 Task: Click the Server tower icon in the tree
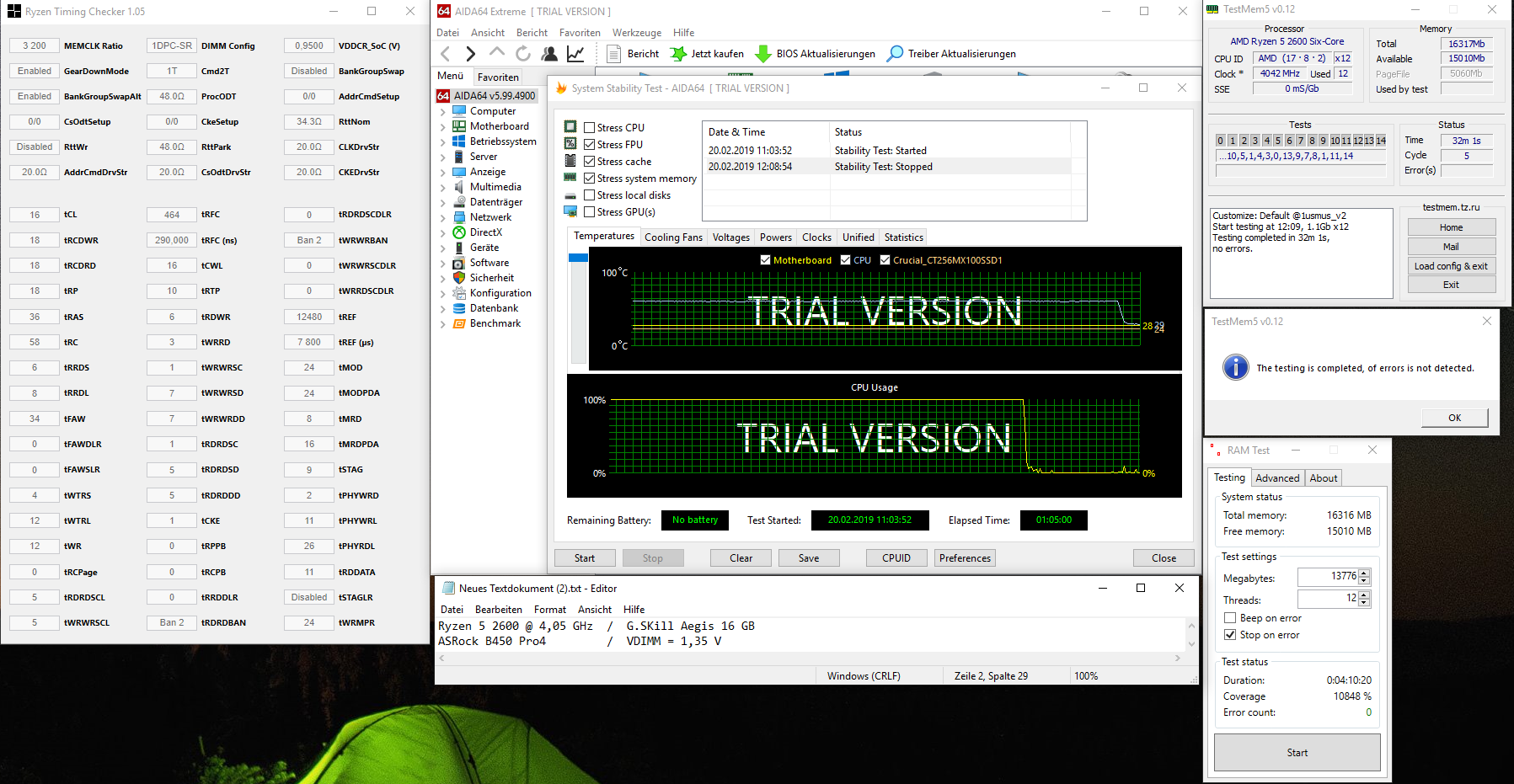(459, 157)
